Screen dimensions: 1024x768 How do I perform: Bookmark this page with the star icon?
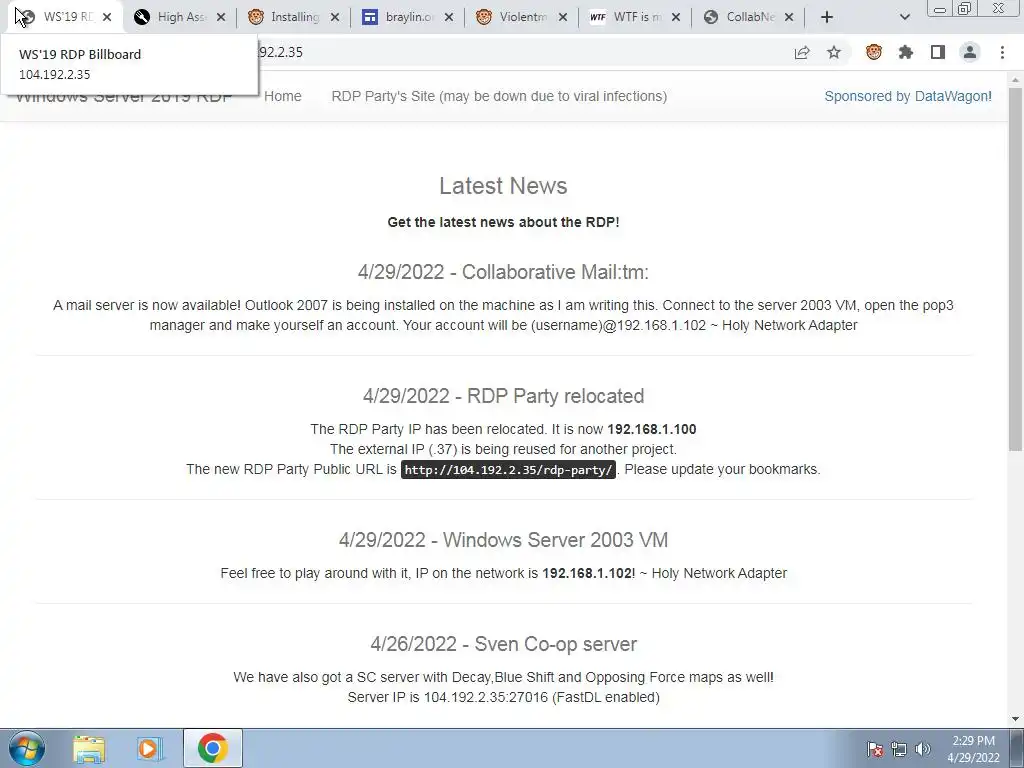click(x=834, y=52)
